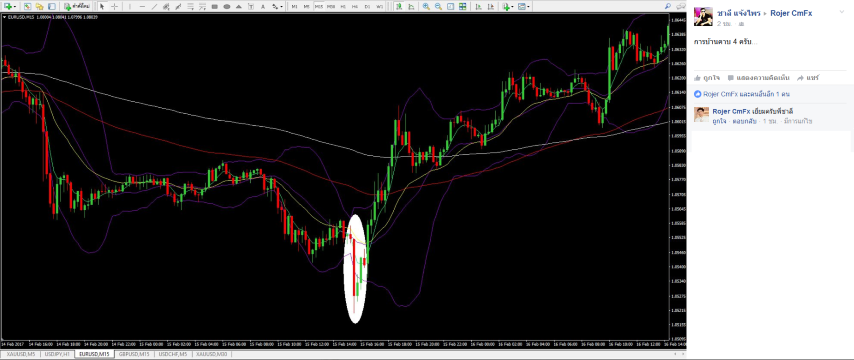Screen dimensions: 854x360
Task: Click the search magnifier at toolbar right
Action: pos(668,7)
